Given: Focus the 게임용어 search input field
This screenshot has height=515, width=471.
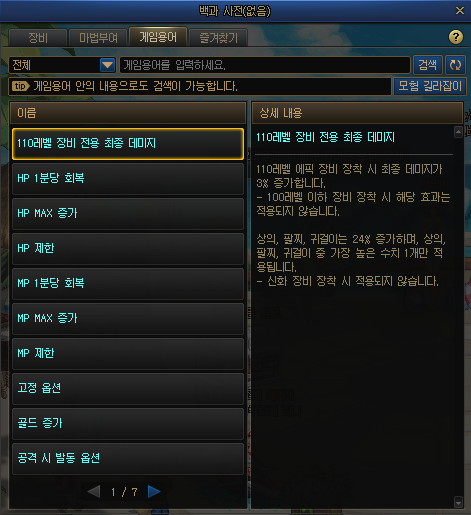Looking at the screenshot, I should pyautogui.click(x=265, y=65).
